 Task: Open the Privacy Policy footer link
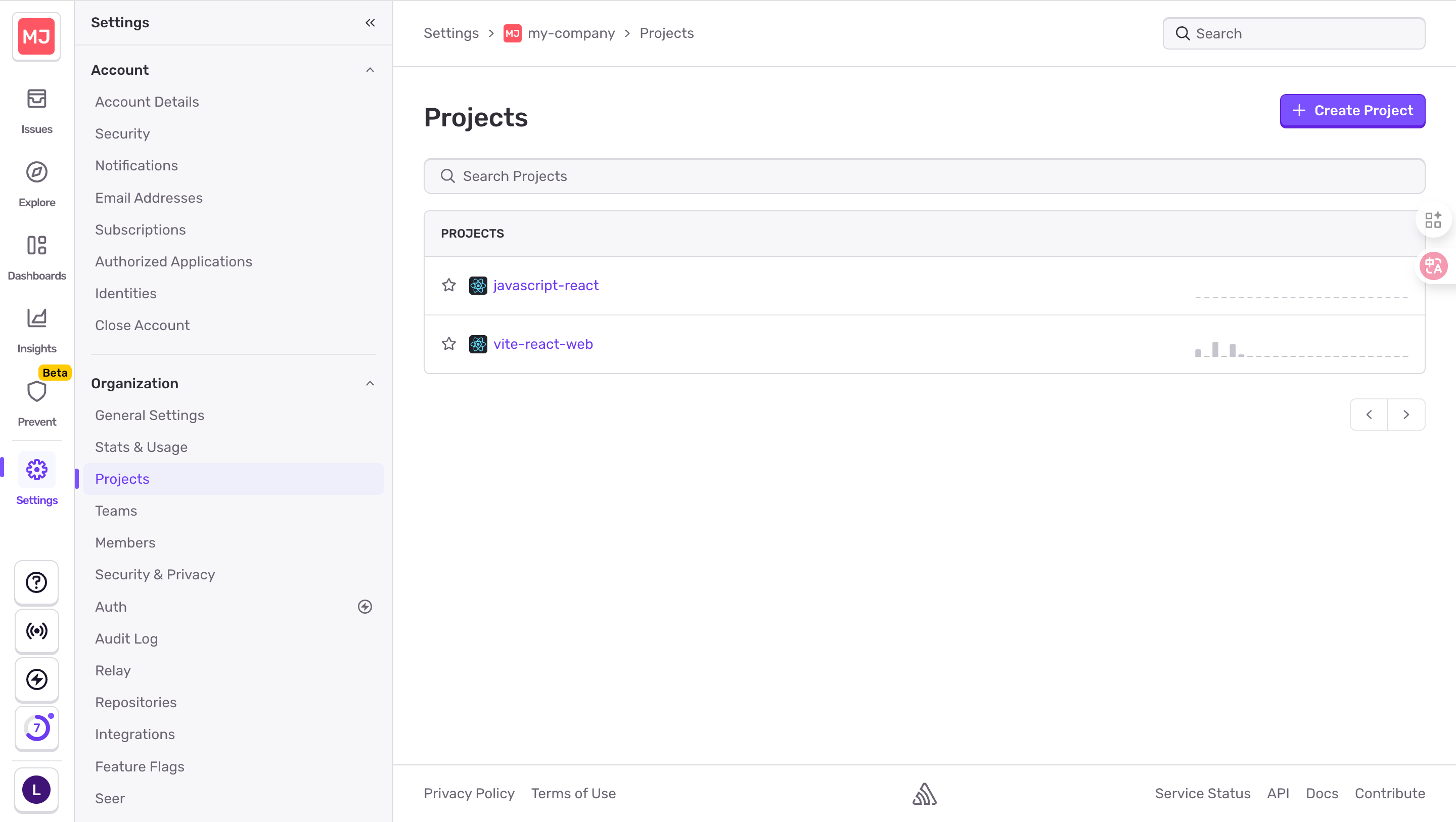(x=469, y=794)
